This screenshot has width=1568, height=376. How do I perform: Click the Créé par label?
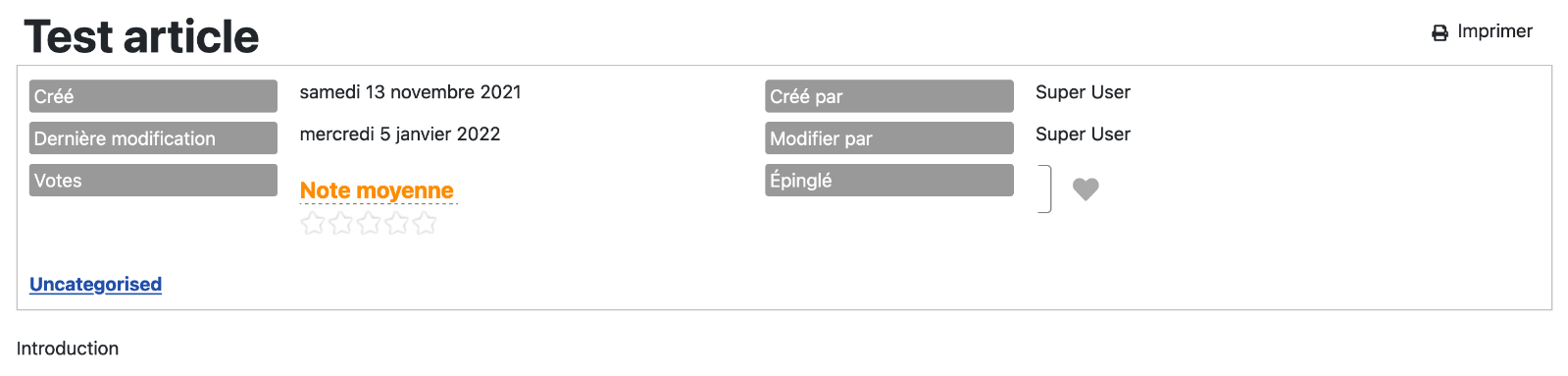889,96
